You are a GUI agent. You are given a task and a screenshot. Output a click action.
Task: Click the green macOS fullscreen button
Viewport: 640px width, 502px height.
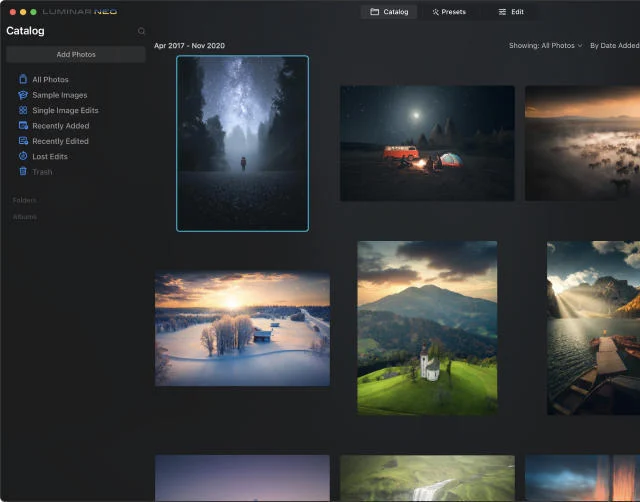coord(33,12)
